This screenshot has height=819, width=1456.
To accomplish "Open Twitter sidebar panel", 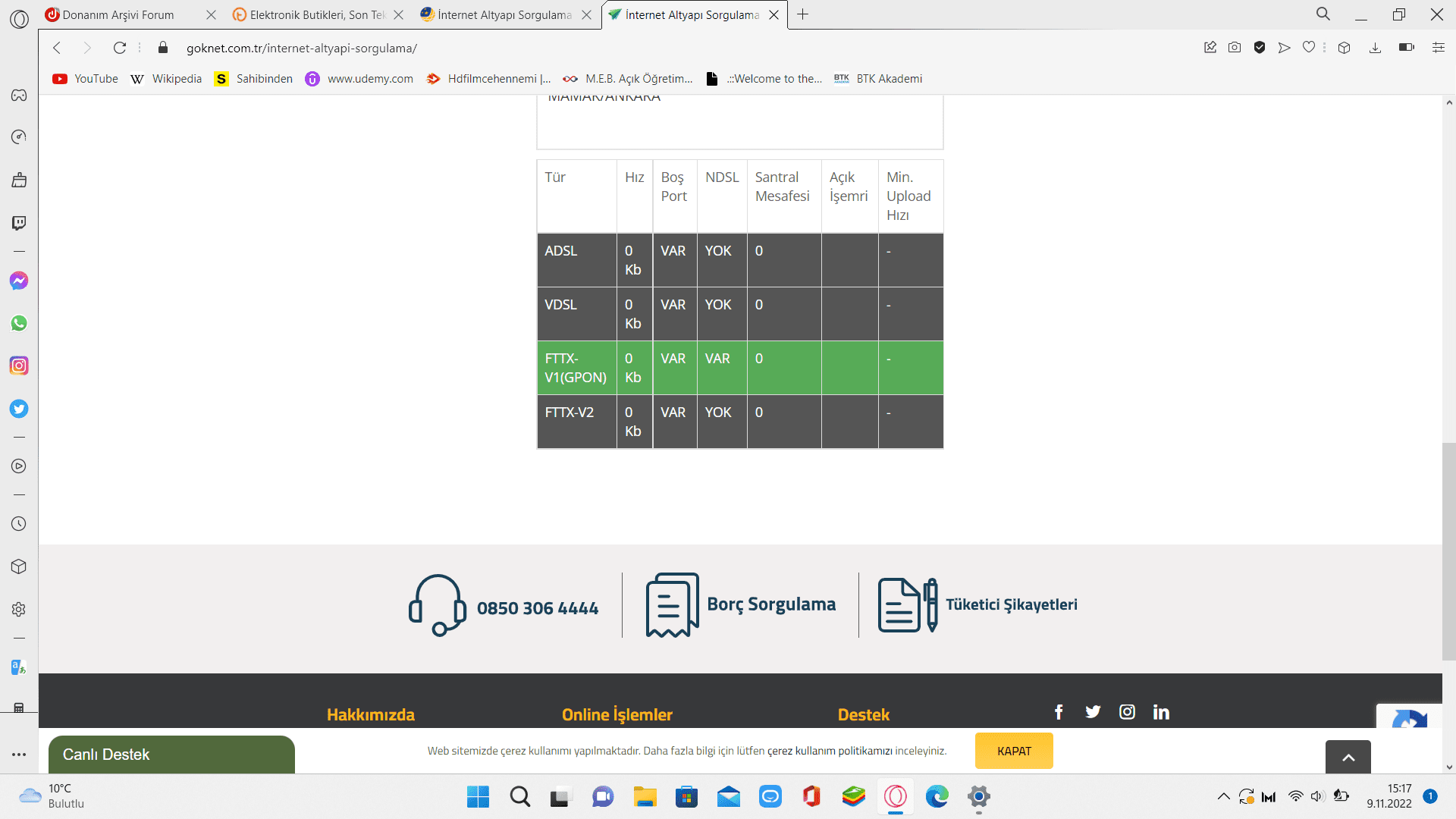I will [19, 409].
